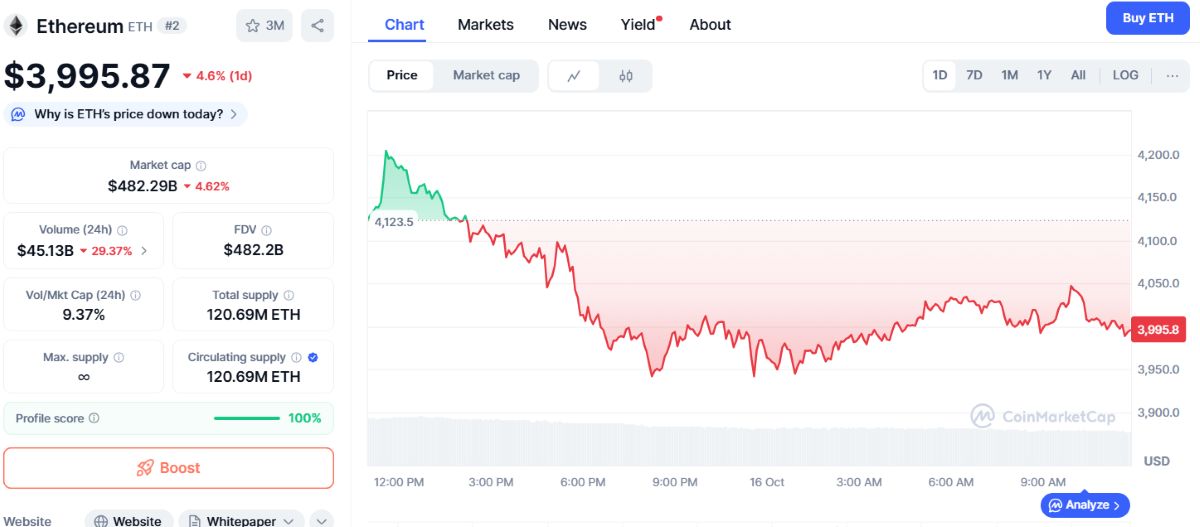Image resolution: width=1200 pixels, height=527 pixels.
Task: Open Profile score info icon
Action: point(94,419)
